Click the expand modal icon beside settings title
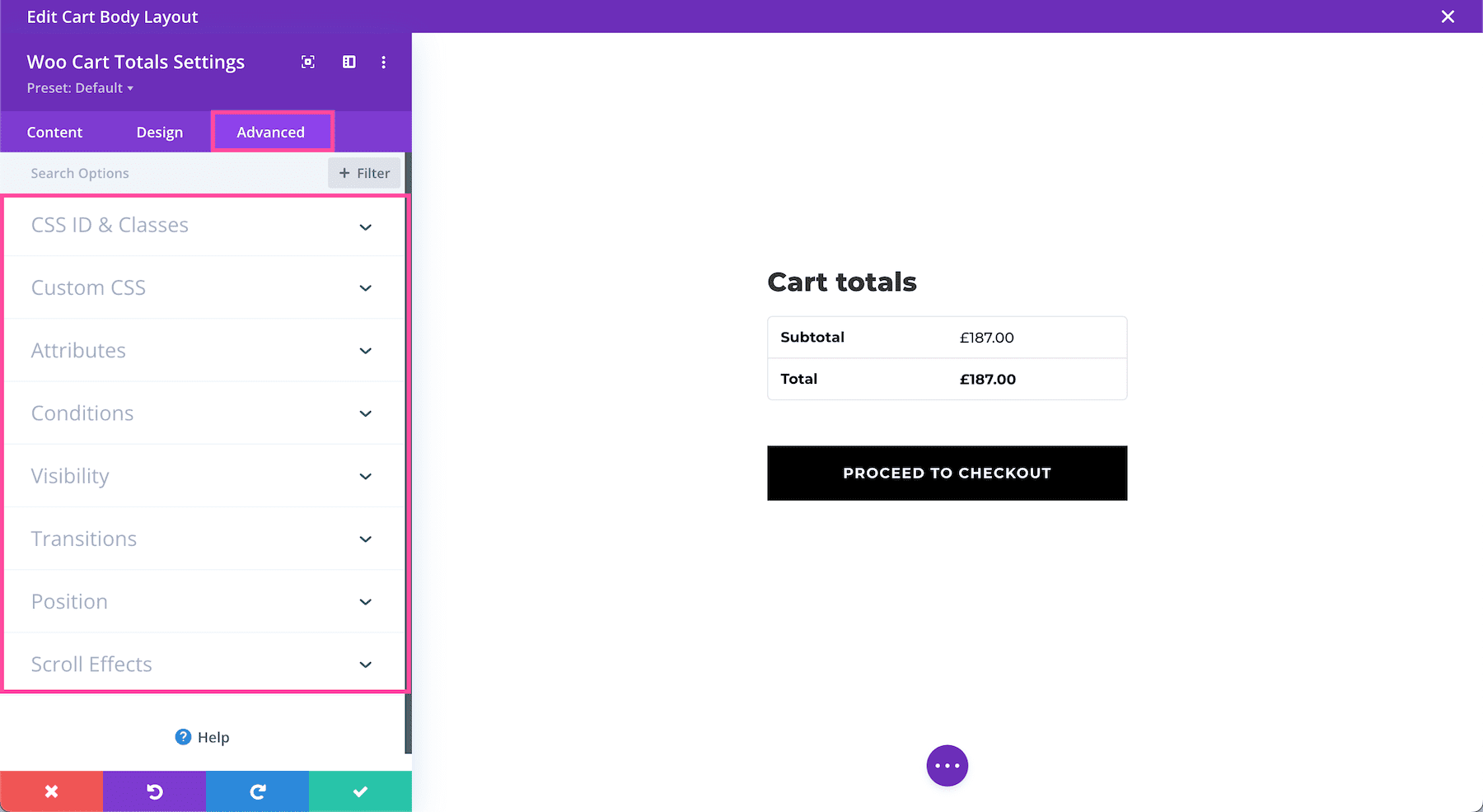Screen dimensions: 1483x812 [307, 62]
